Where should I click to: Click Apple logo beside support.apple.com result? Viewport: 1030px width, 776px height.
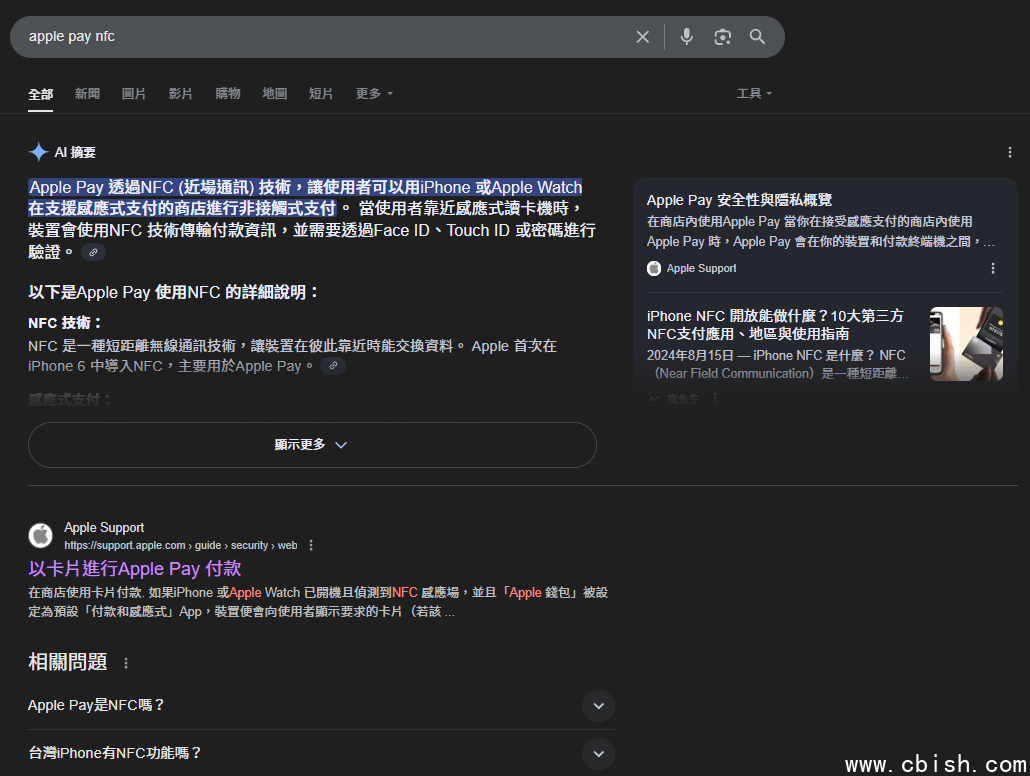click(x=41, y=536)
